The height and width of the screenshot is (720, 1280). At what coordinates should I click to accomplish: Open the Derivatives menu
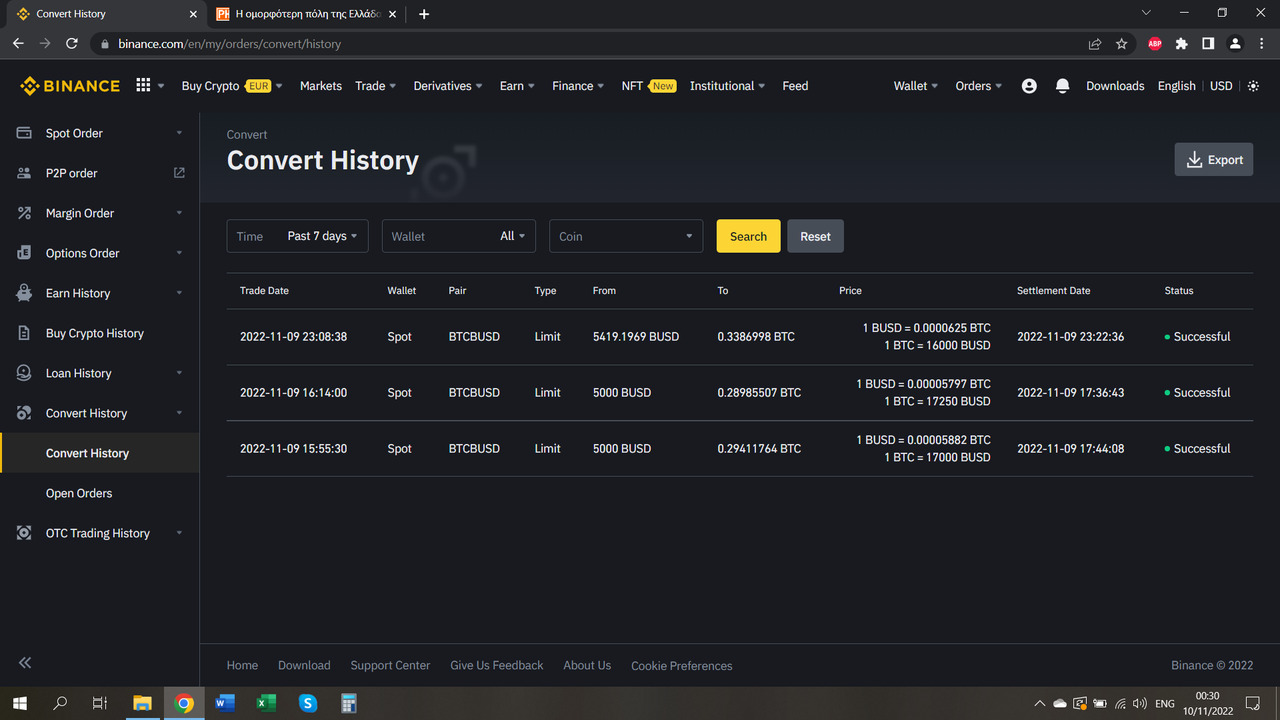tap(448, 86)
